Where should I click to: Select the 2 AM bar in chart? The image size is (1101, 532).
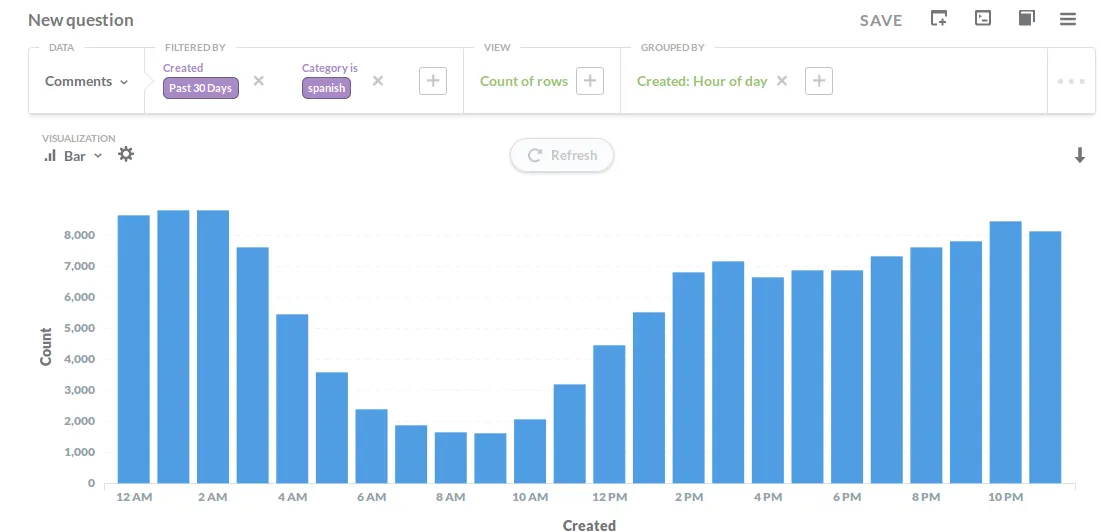(213, 347)
